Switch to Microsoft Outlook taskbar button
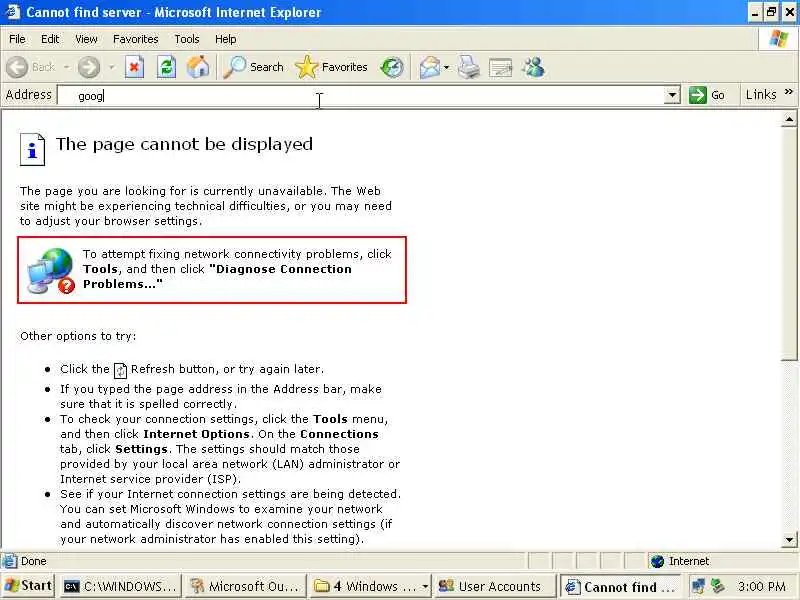Image resolution: width=800 pixels, height=600 pixels. [x=245, y=587]
